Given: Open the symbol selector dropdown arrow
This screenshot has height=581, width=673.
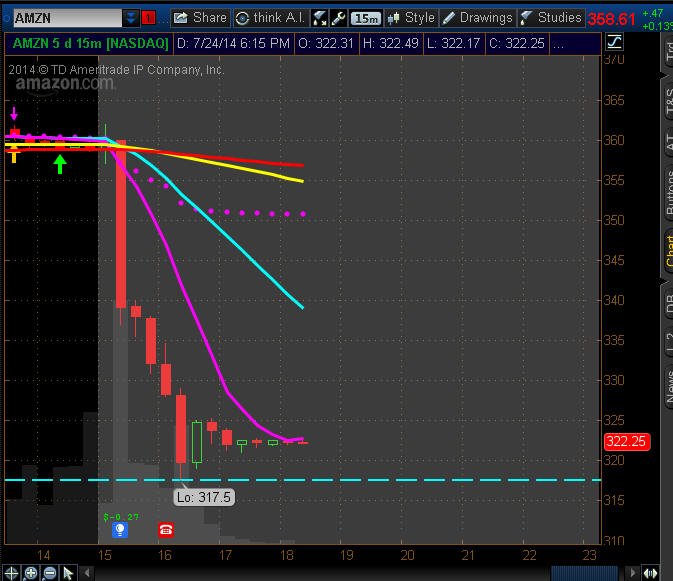Looking at the screenshot, I should click(130, 18).
